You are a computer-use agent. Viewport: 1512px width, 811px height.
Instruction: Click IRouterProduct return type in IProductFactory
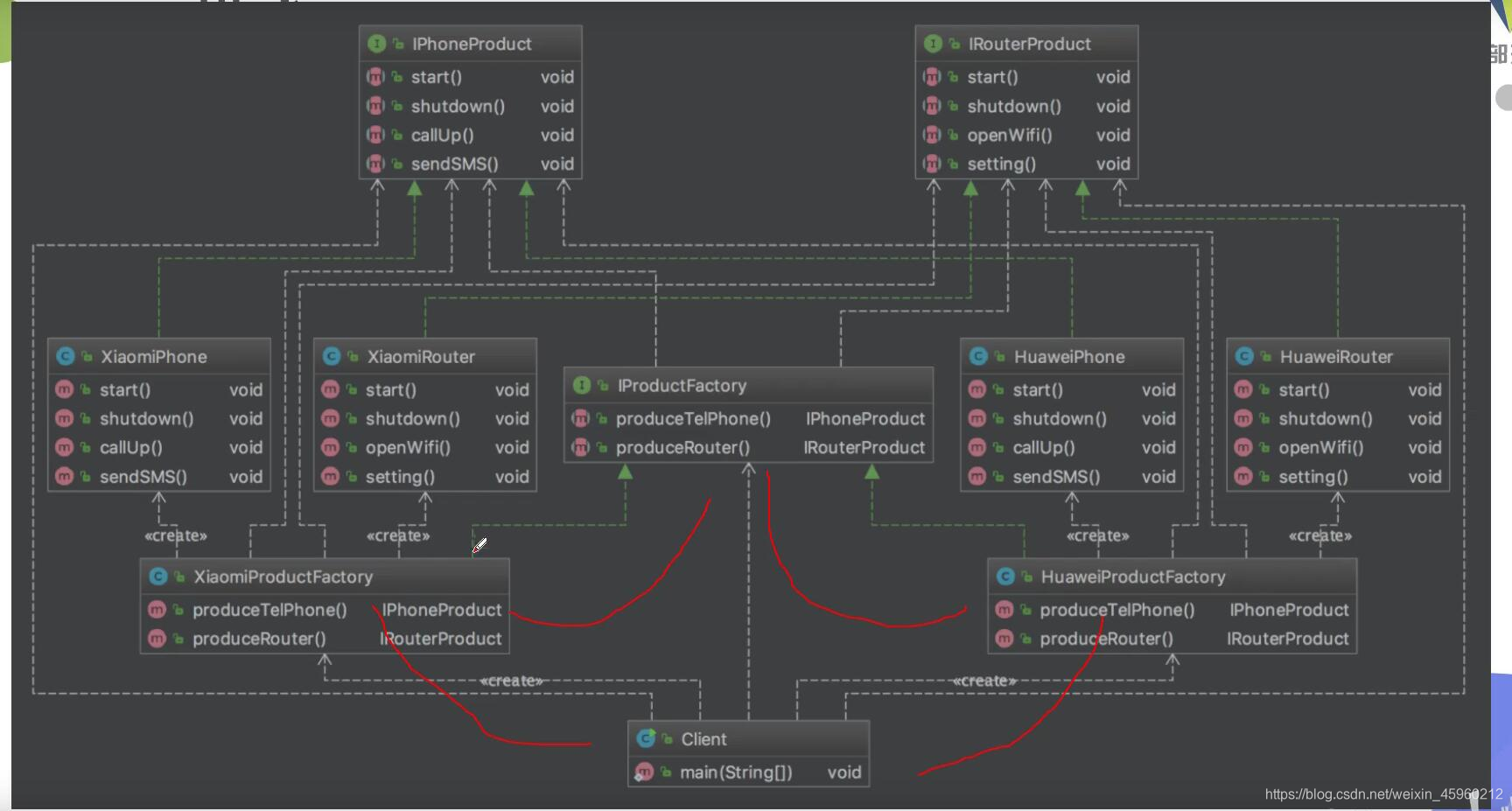click(x=864, y=448)
